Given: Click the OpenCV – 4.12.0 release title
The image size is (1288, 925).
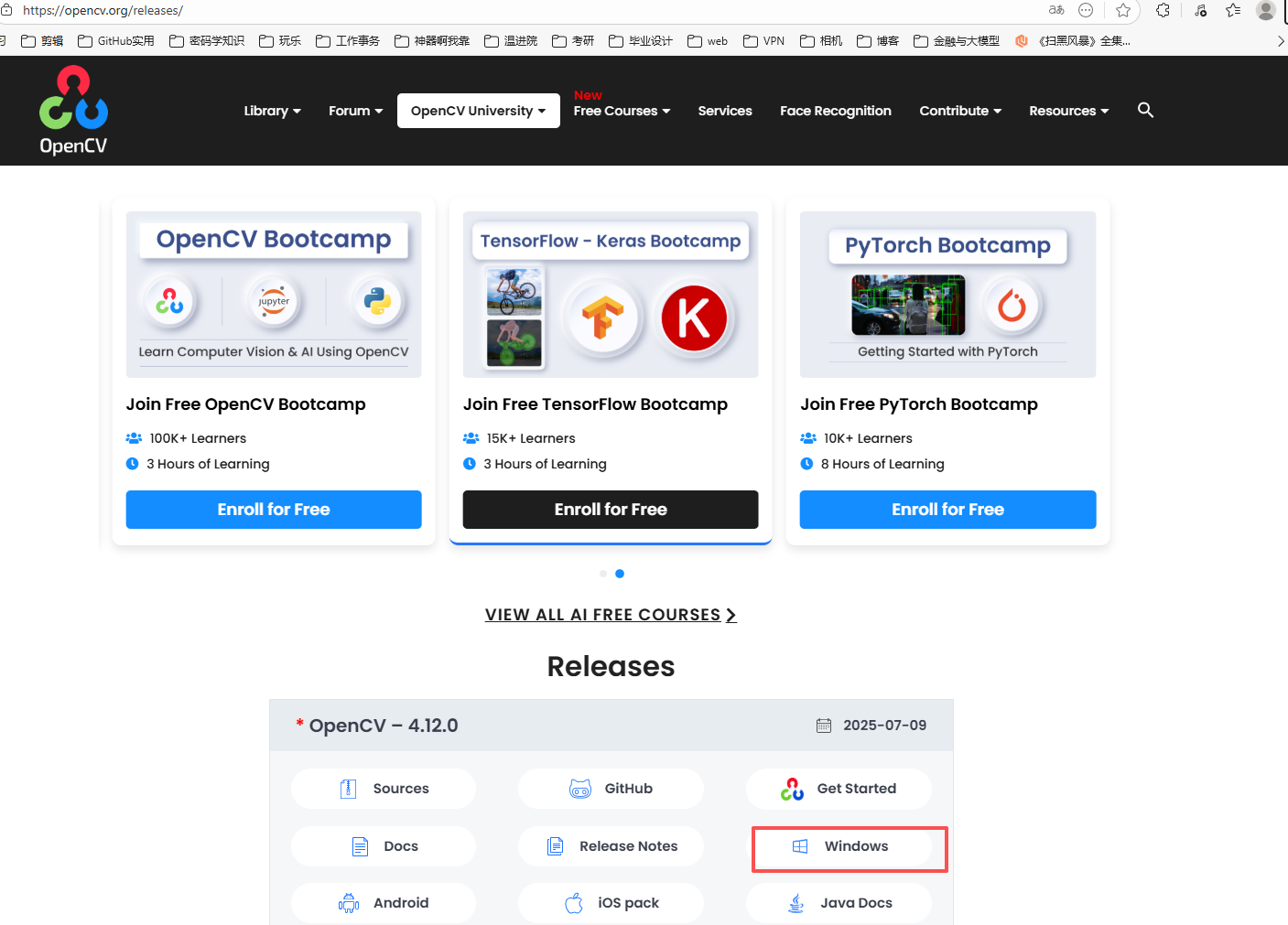Looking at the screenshot, I should (384, 726).
